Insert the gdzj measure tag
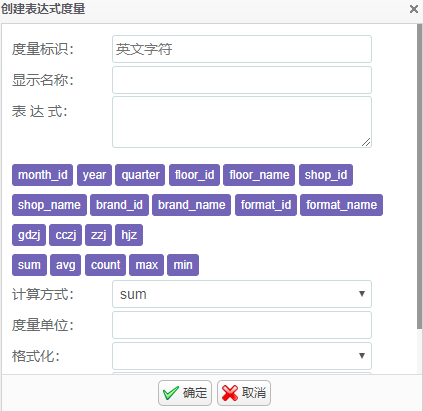Viewport: 423px width, 411px height. coord(29,235)
